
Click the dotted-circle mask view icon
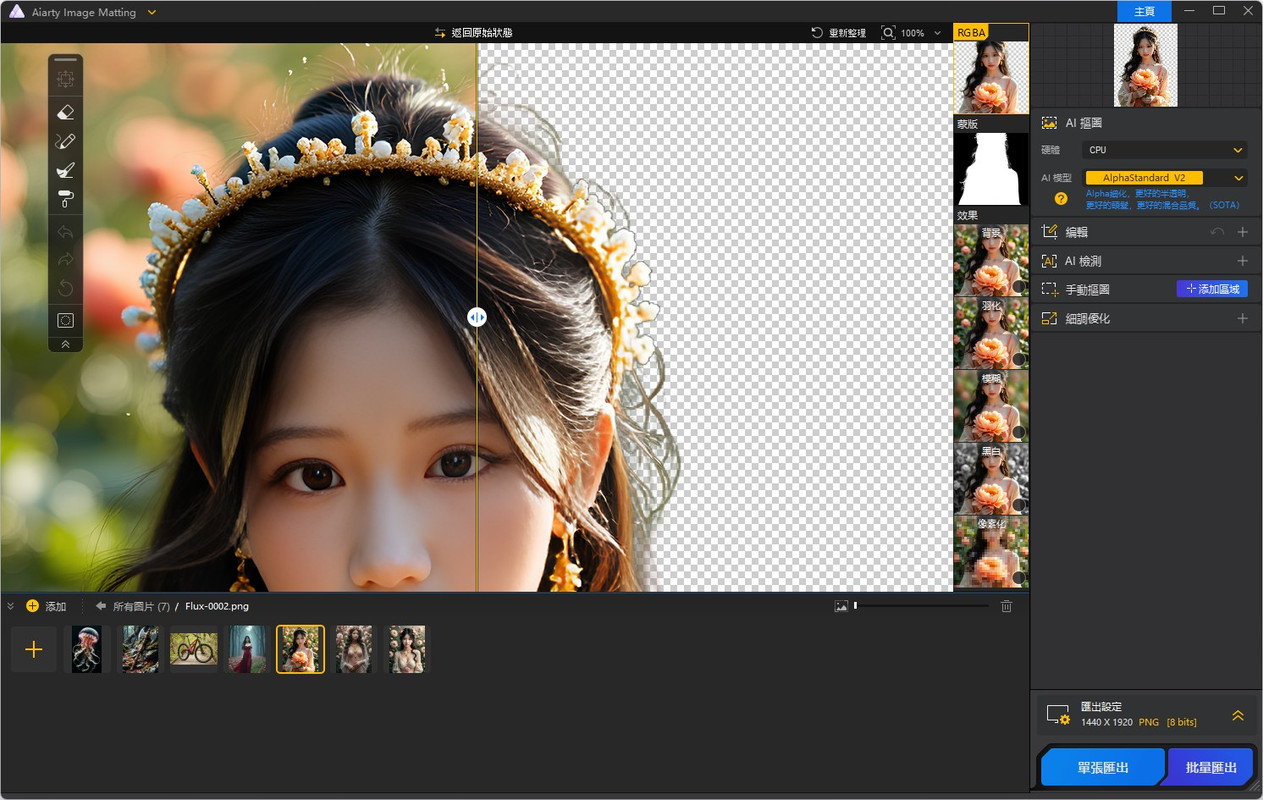65,321
